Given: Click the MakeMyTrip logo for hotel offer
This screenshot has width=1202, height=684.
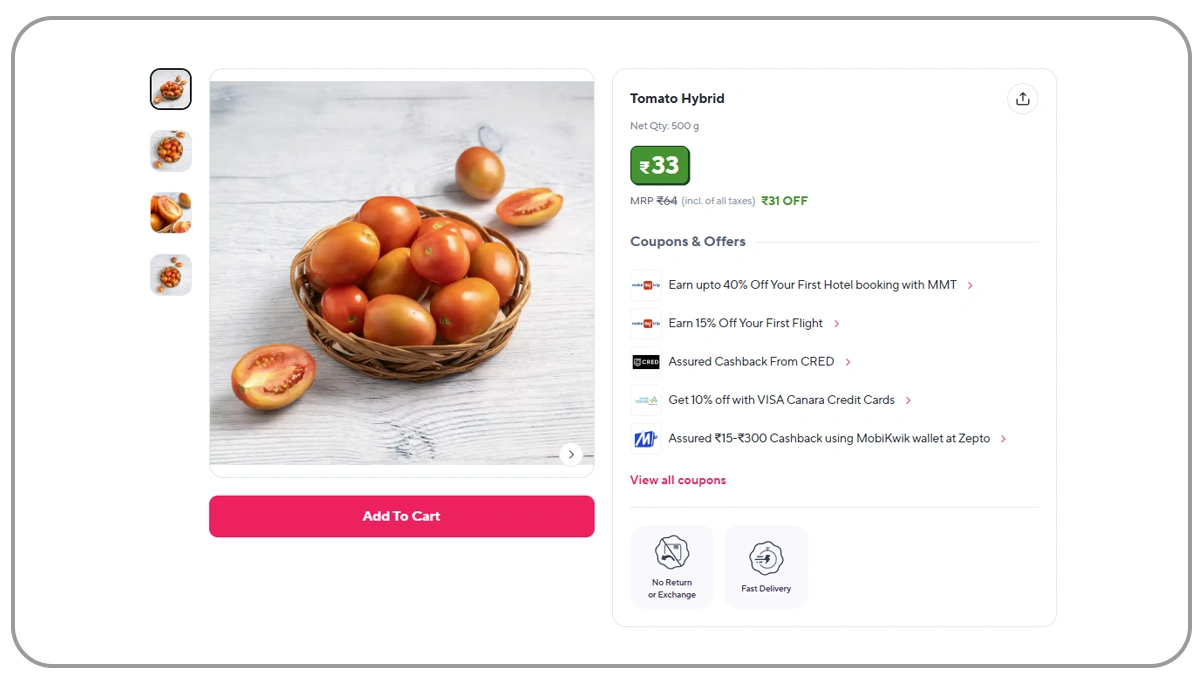Looking at the screenshot, I should [646, 285].
